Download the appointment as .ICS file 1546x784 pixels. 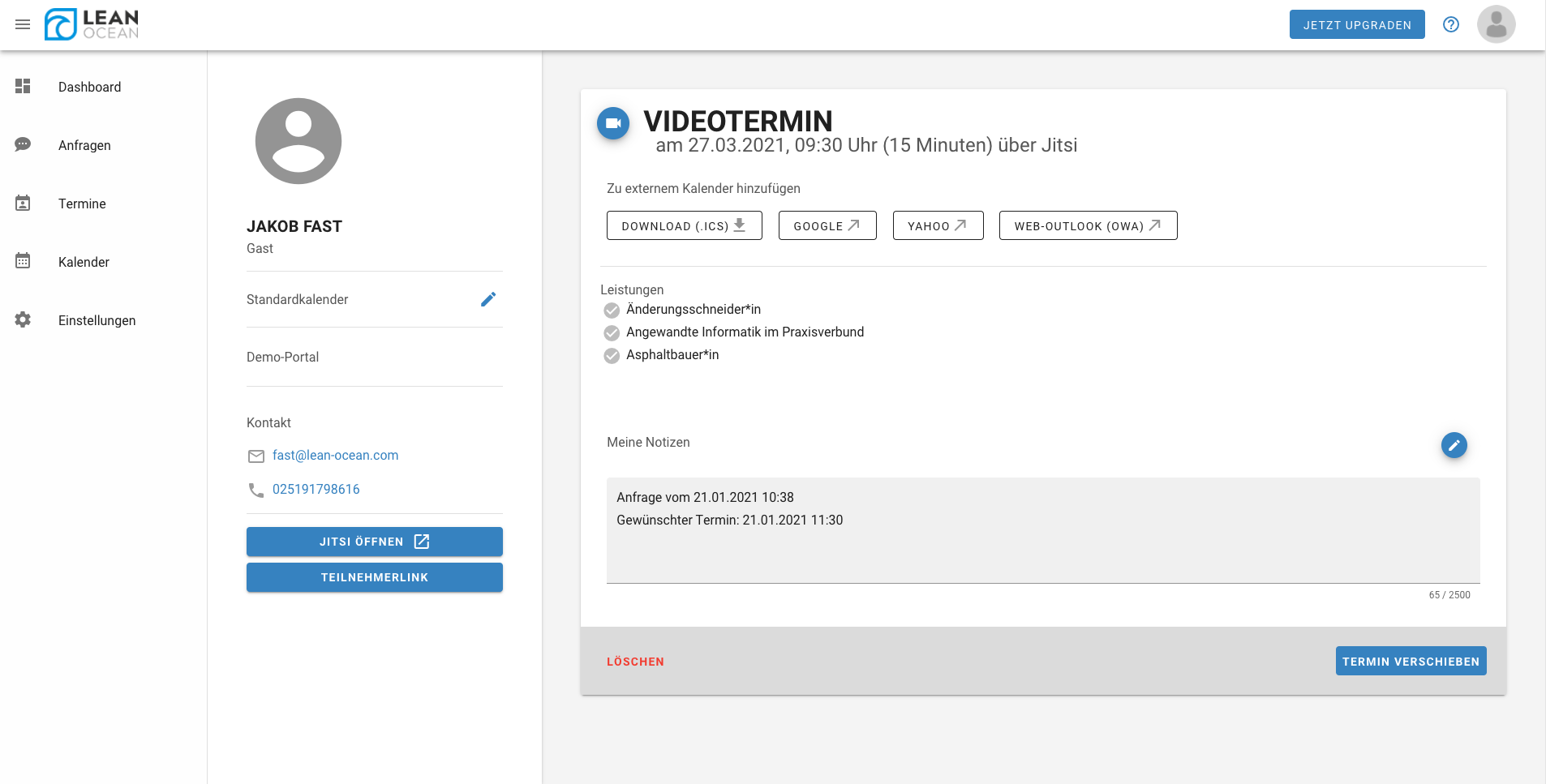coord(684,225)
